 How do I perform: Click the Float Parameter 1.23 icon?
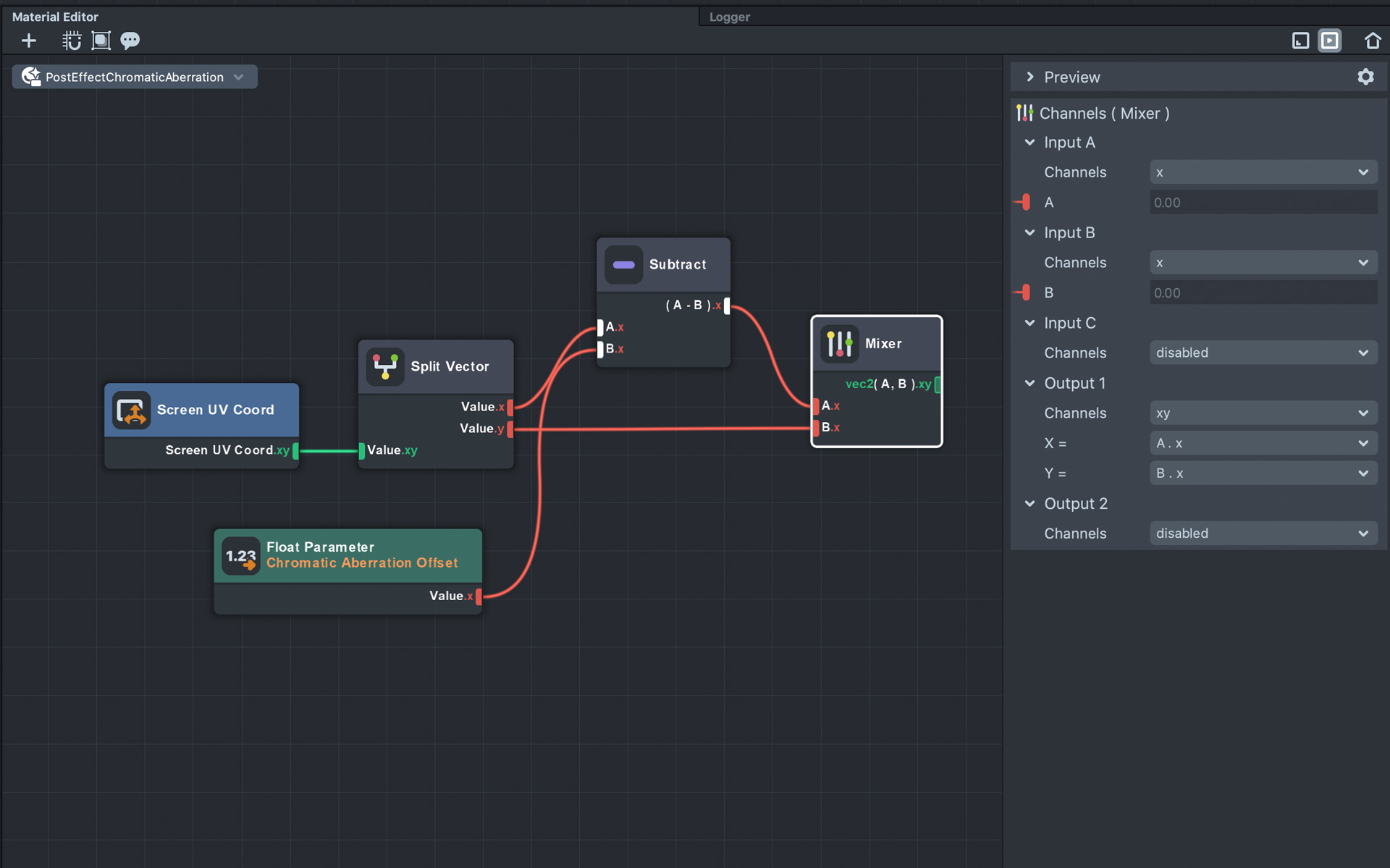[240, 555]
